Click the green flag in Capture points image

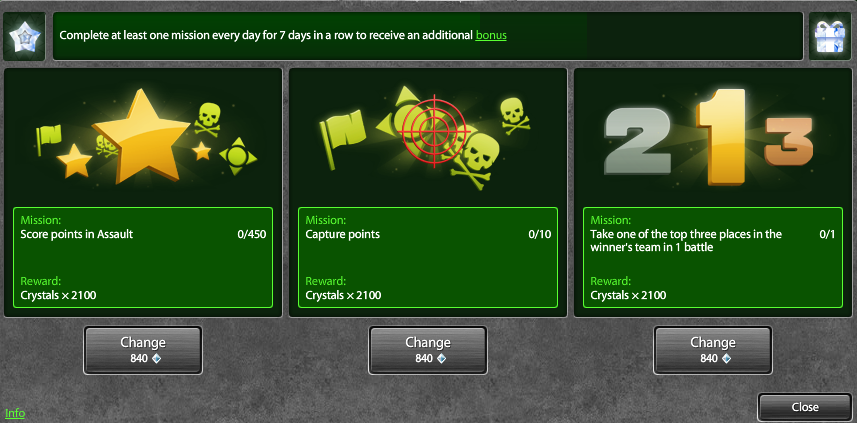click(x=343, y=139)
